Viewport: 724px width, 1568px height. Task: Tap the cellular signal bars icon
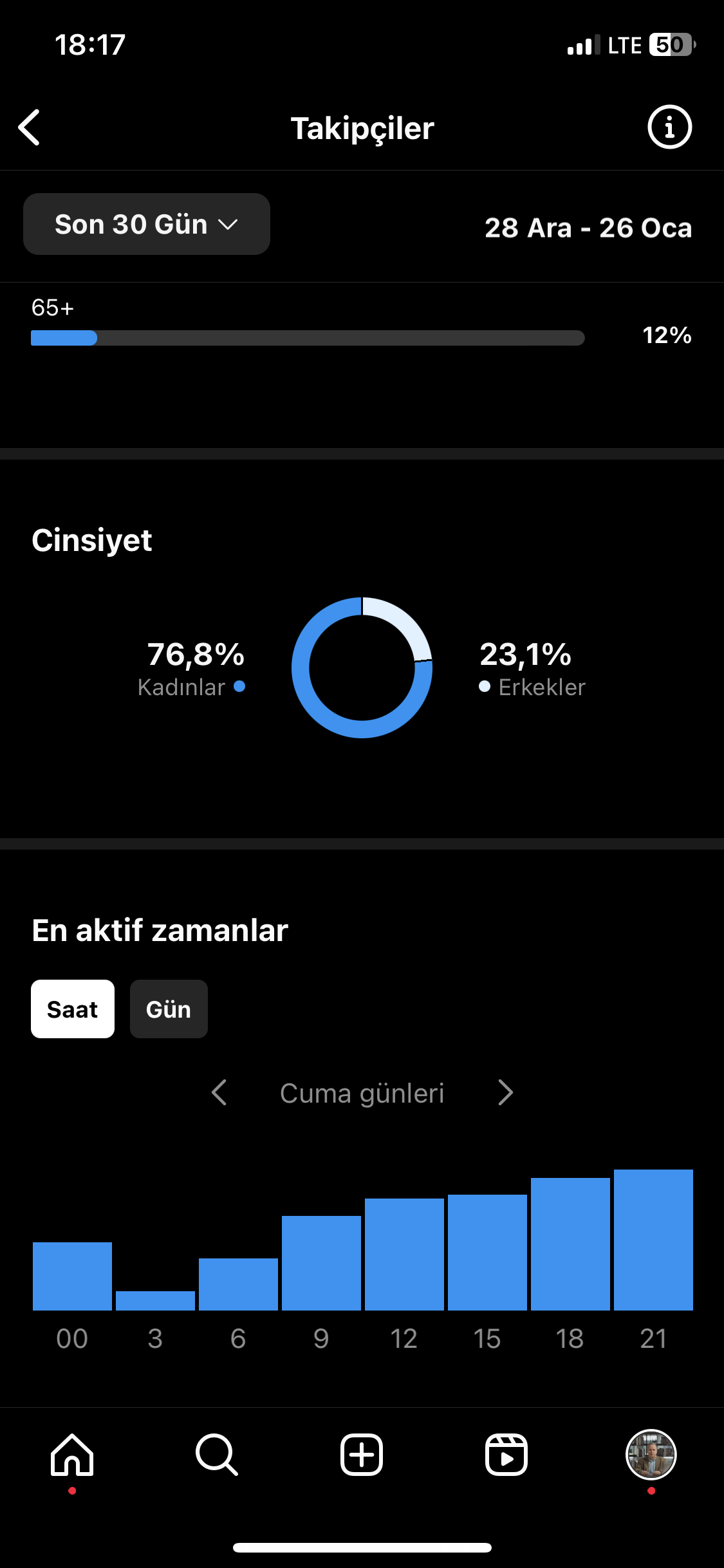(x=584, y=46)
